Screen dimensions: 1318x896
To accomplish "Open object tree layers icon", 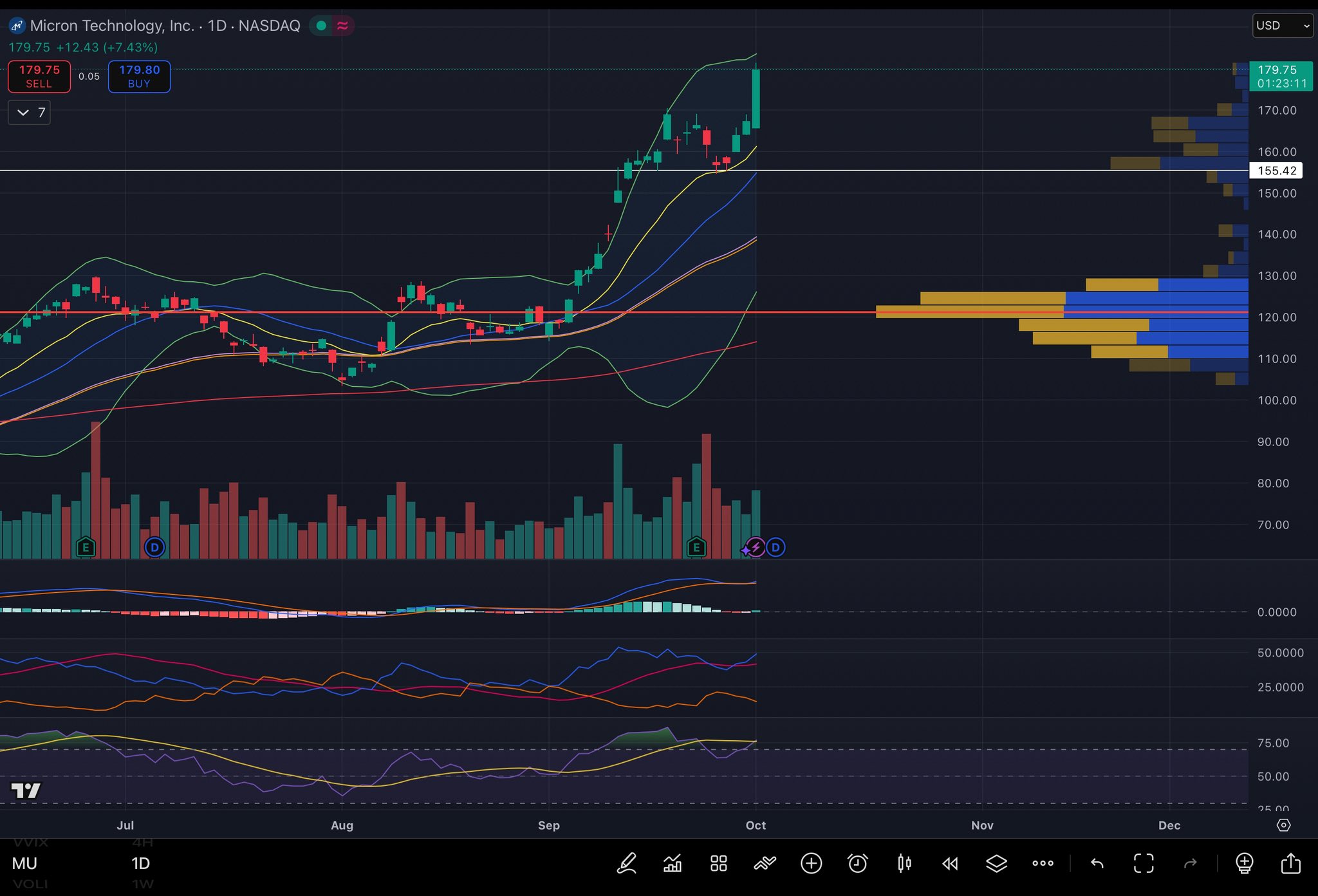I will [996, 863].
